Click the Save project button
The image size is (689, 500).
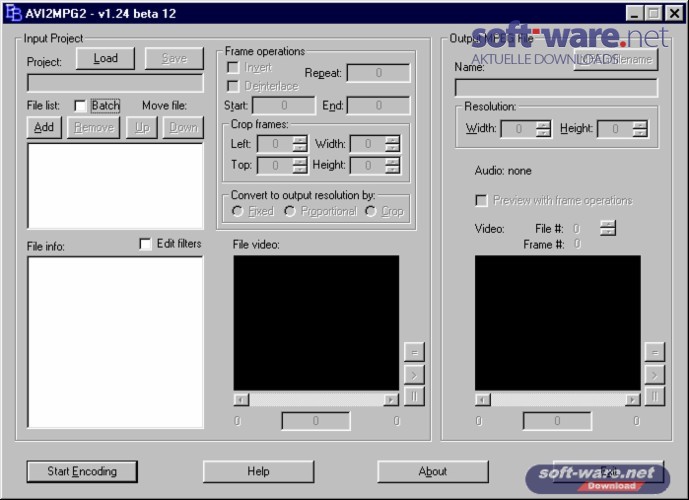pyautogui.click(x=174, y=58)
